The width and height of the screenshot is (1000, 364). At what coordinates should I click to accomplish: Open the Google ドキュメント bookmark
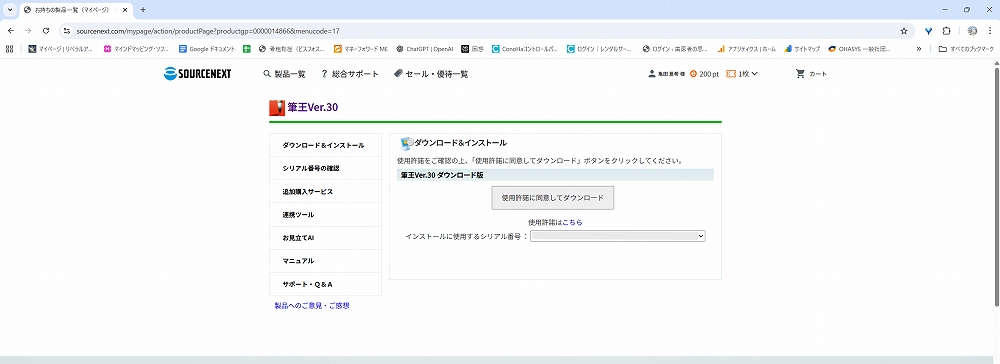[207, 48]
